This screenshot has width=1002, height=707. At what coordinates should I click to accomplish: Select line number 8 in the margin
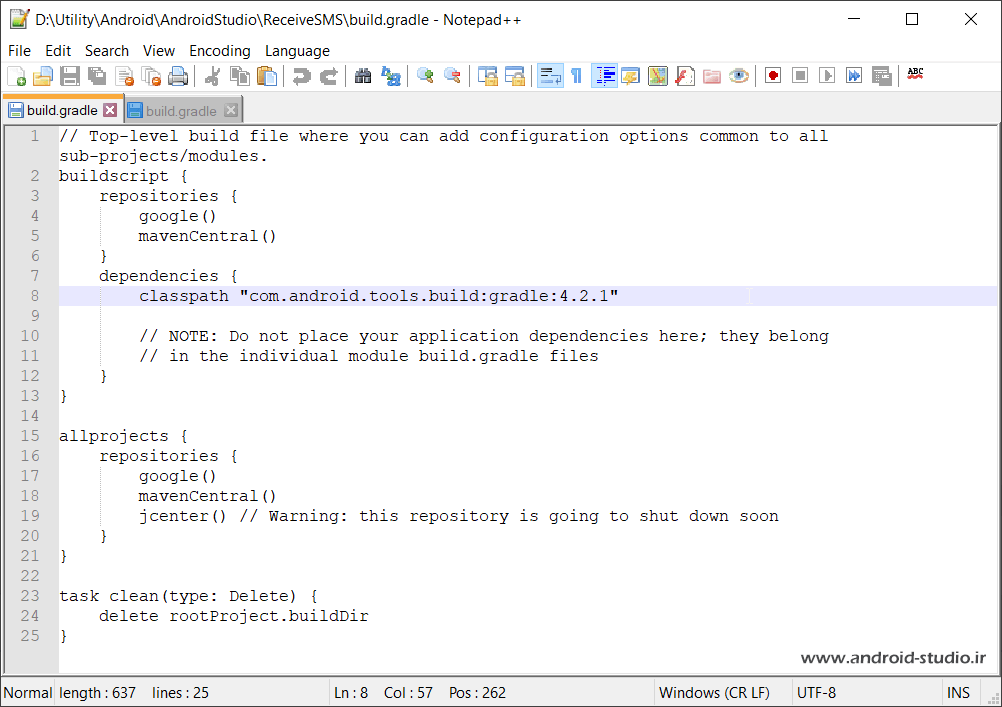(34, 295)
